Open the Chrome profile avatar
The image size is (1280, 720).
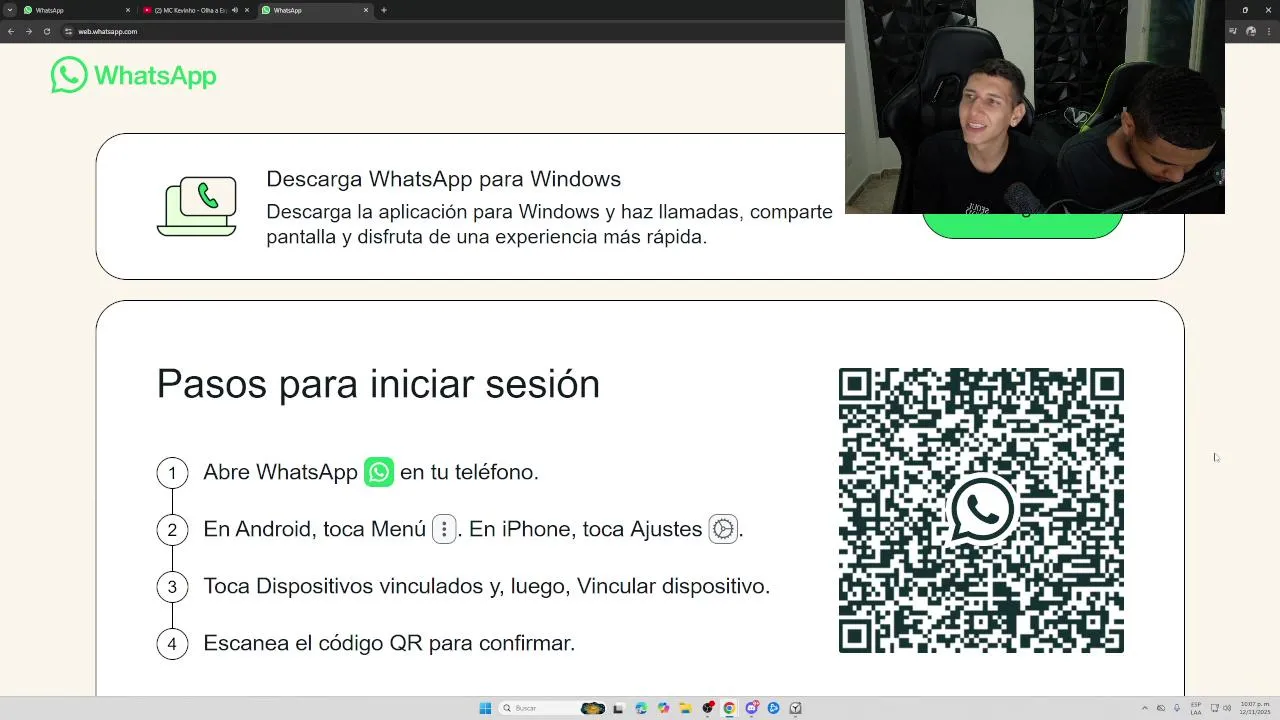(1252, 31)
